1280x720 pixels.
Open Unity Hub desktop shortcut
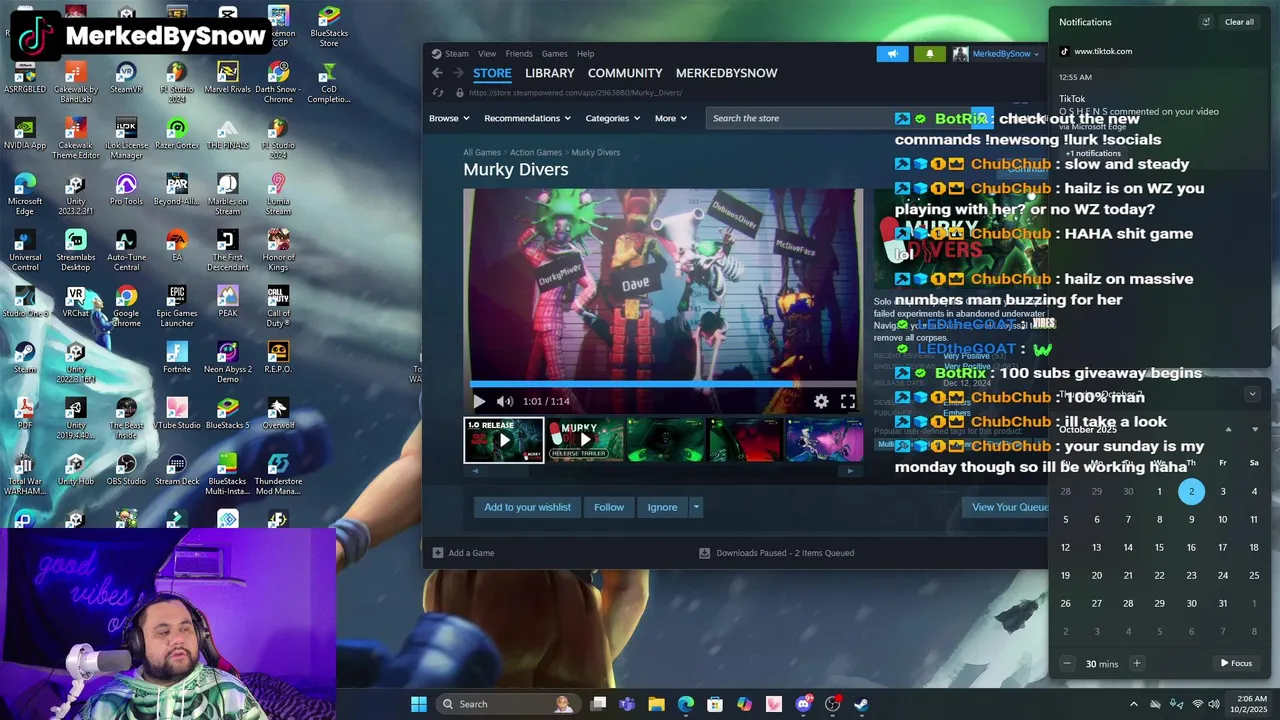(x=75, y=470)
